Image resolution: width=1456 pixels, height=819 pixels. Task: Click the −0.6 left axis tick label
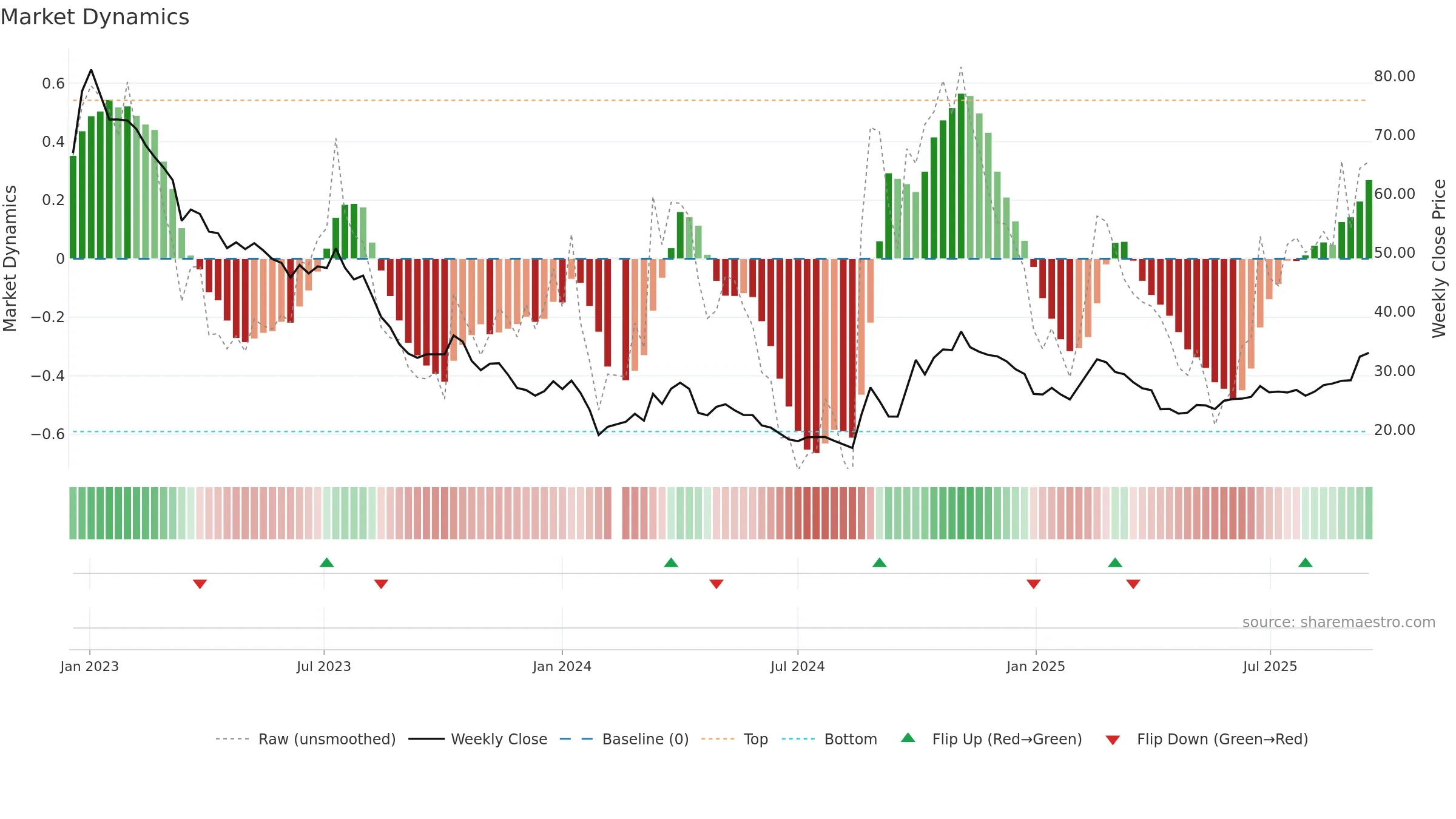[48, 434]
